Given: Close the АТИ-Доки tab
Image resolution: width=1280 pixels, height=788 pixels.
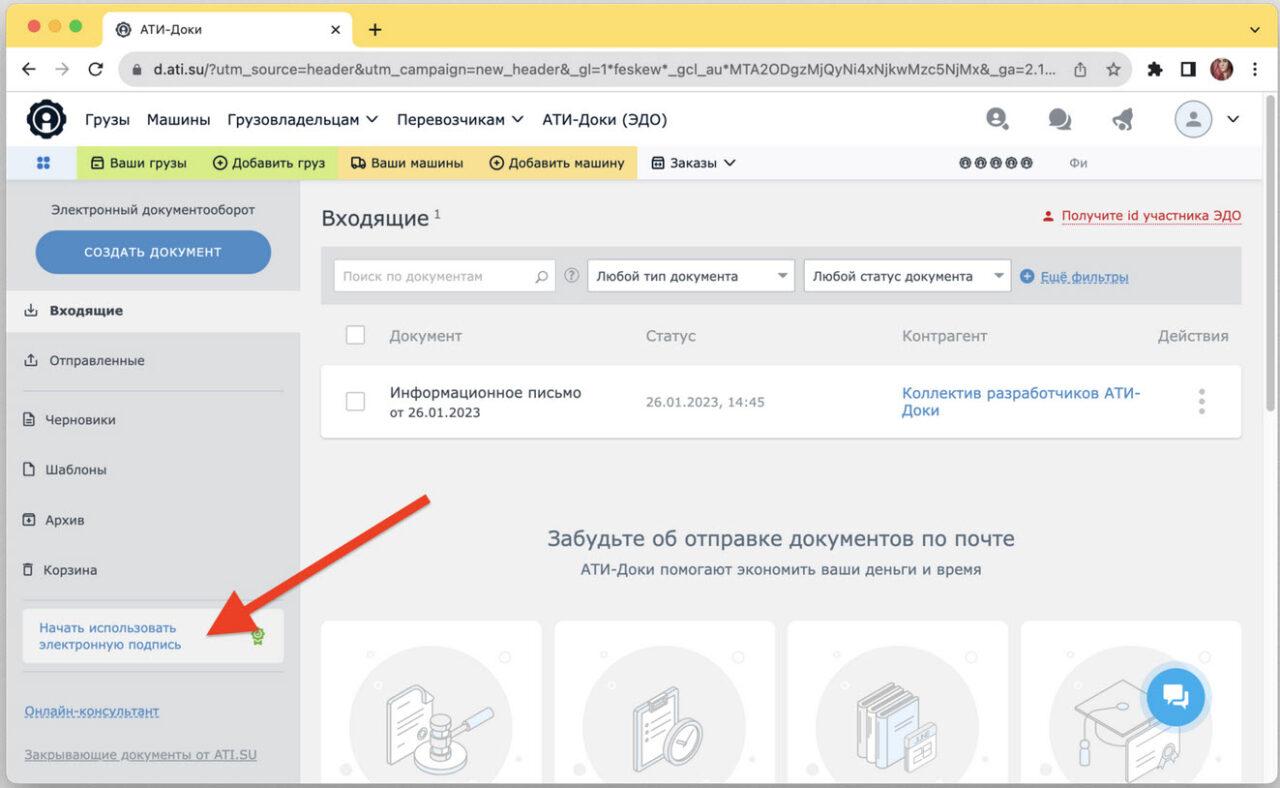Looking at the screenshot, I should pos(336,30).
